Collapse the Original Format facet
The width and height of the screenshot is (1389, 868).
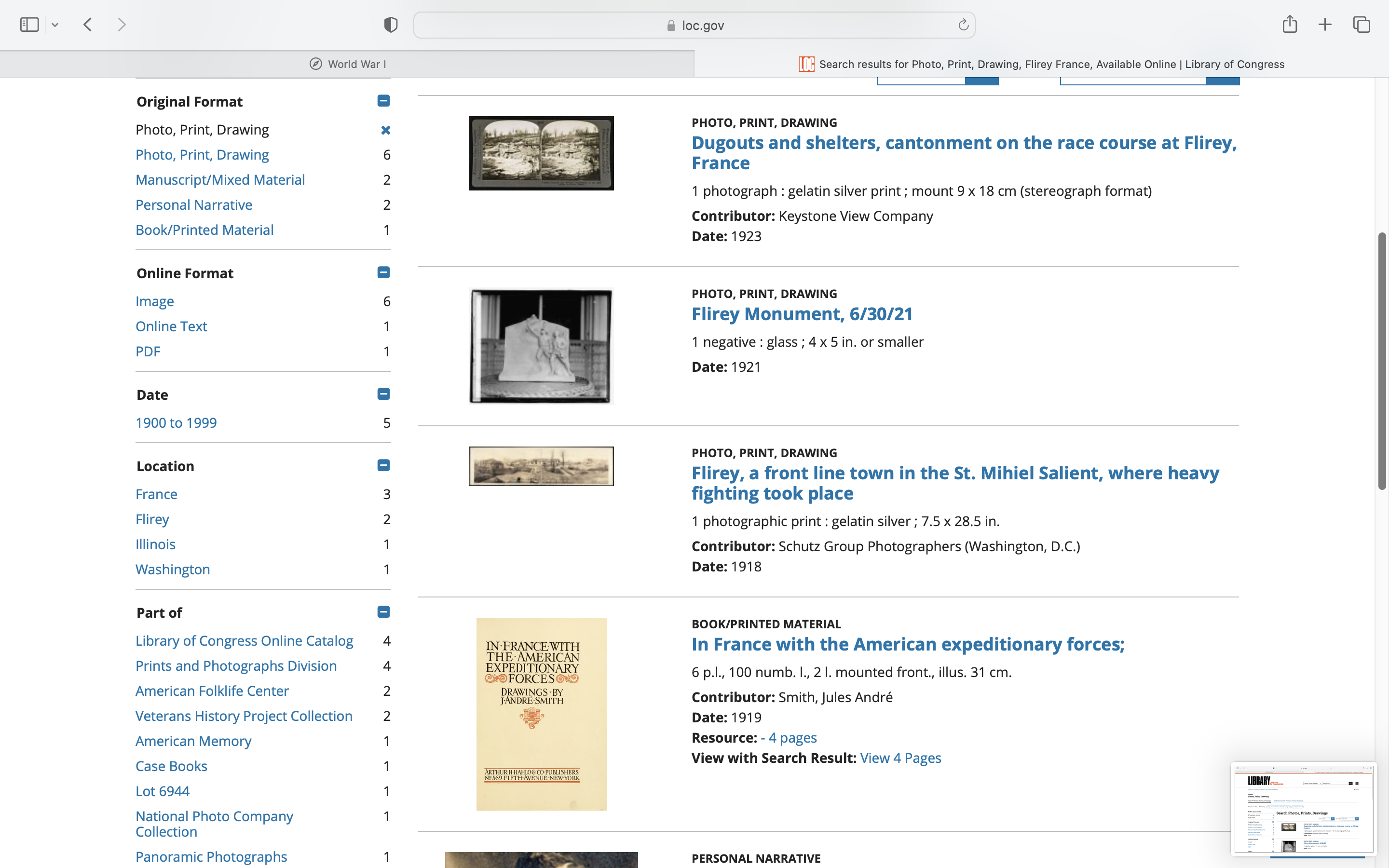click(383, 101)
